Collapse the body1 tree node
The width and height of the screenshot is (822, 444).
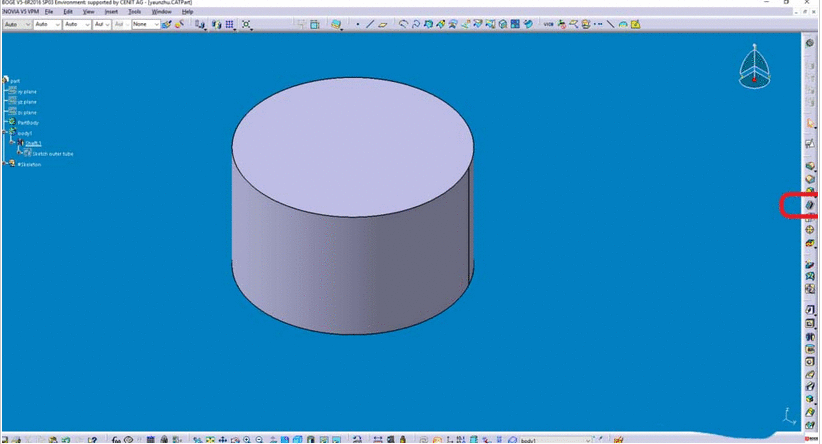pyautogui.click(x=5, y=133)
